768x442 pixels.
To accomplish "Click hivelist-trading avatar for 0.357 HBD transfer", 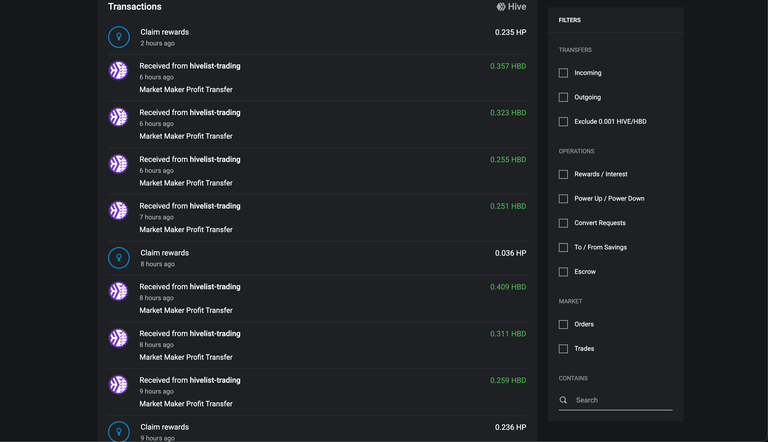I will [118, 70].
